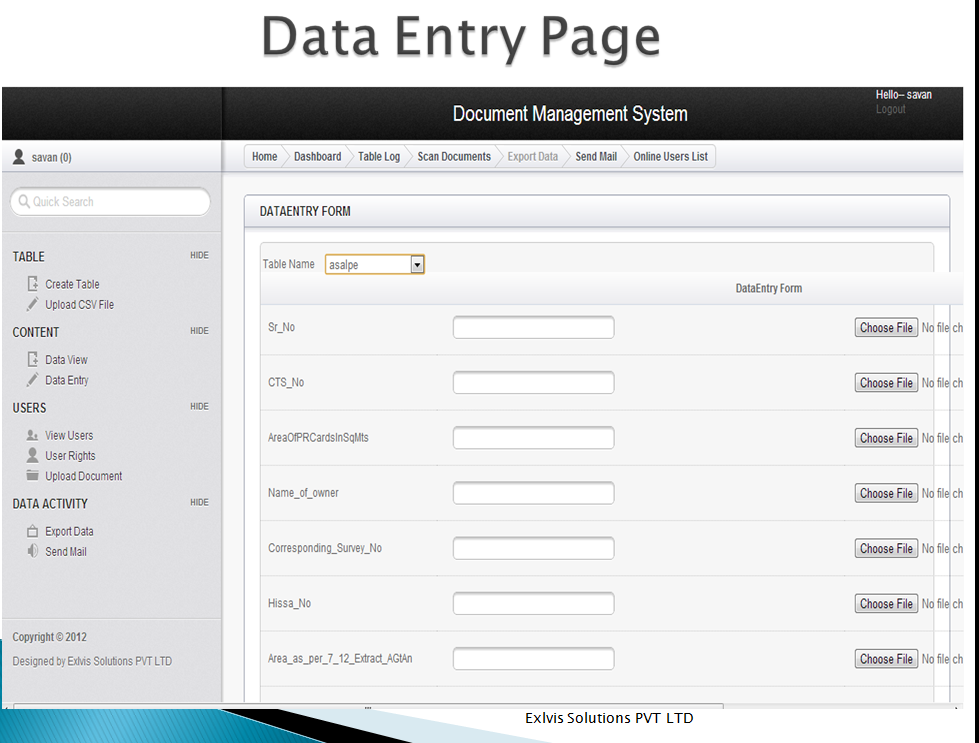Click the Quick Search box

[x=110, y=202]
